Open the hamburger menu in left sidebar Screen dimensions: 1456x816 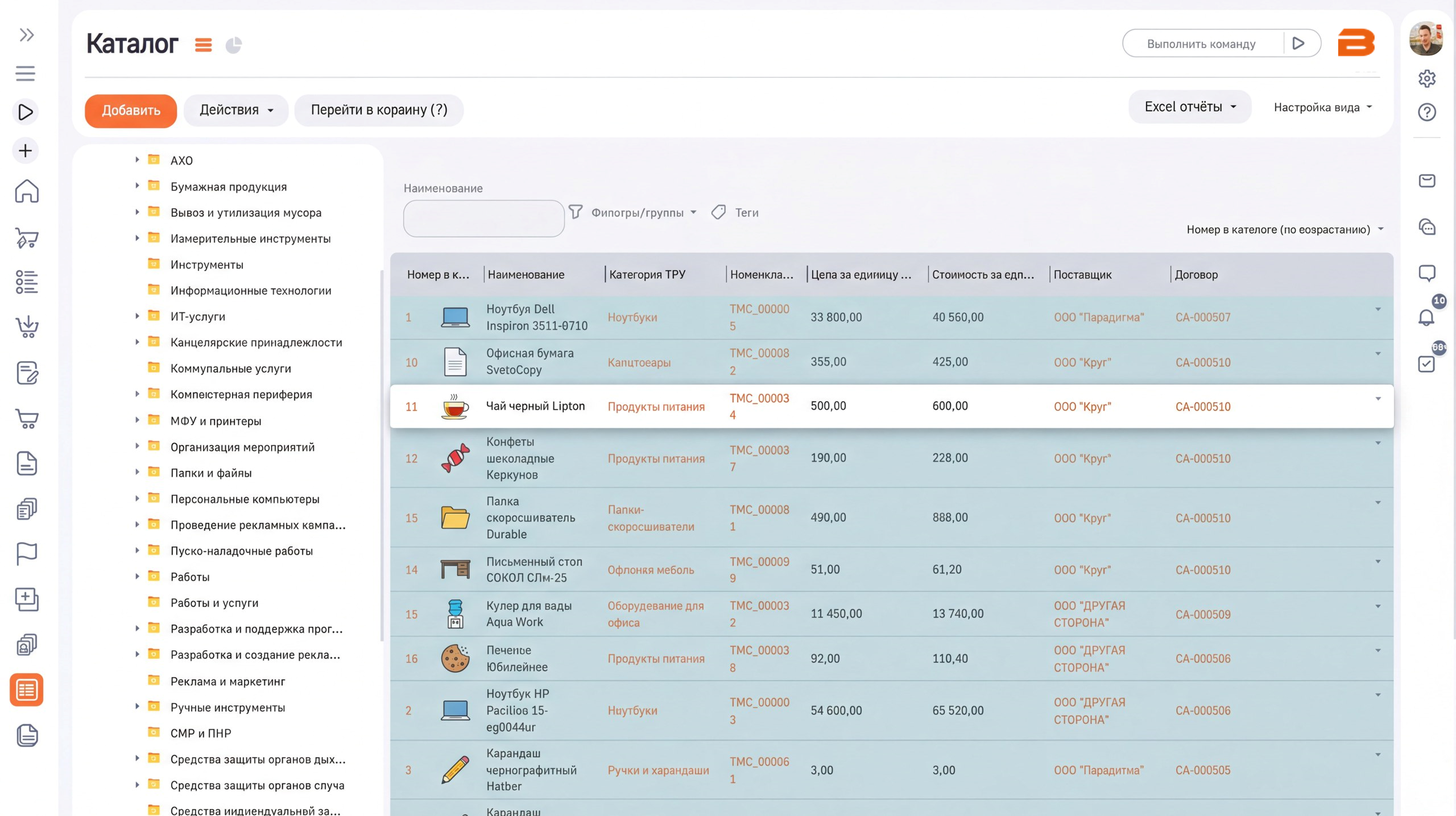pyautogui.click(x=25, y=73)
